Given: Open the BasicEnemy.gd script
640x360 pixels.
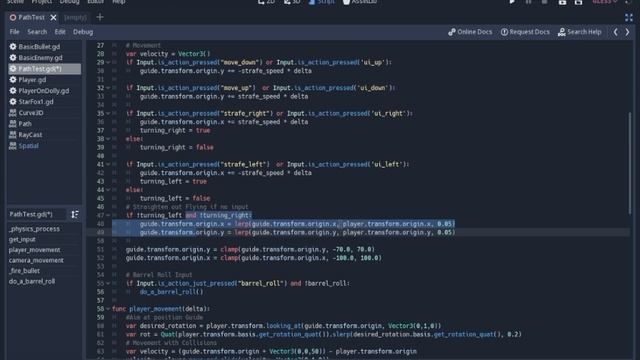Looking at the screenshot, I should (x=44, y=58).
